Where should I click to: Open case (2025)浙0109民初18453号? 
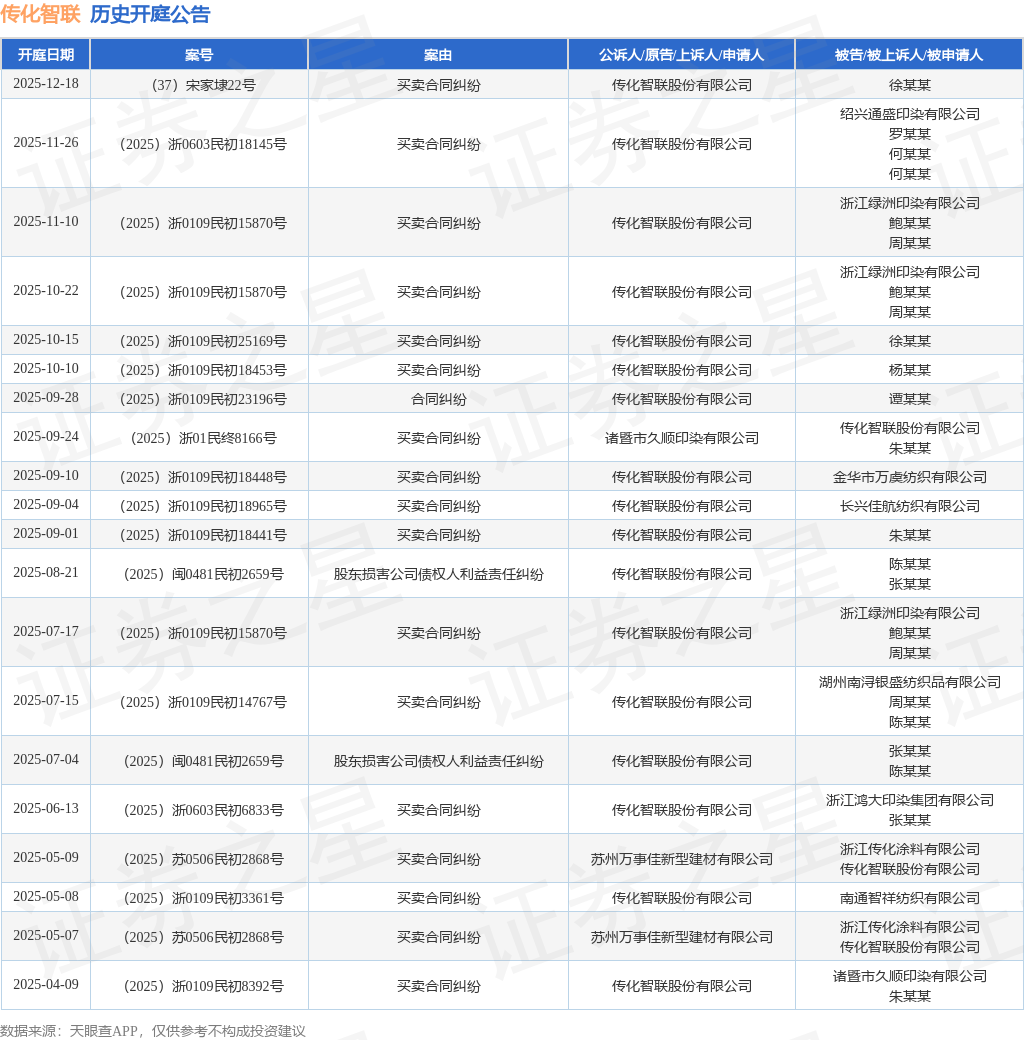point(203,370)
